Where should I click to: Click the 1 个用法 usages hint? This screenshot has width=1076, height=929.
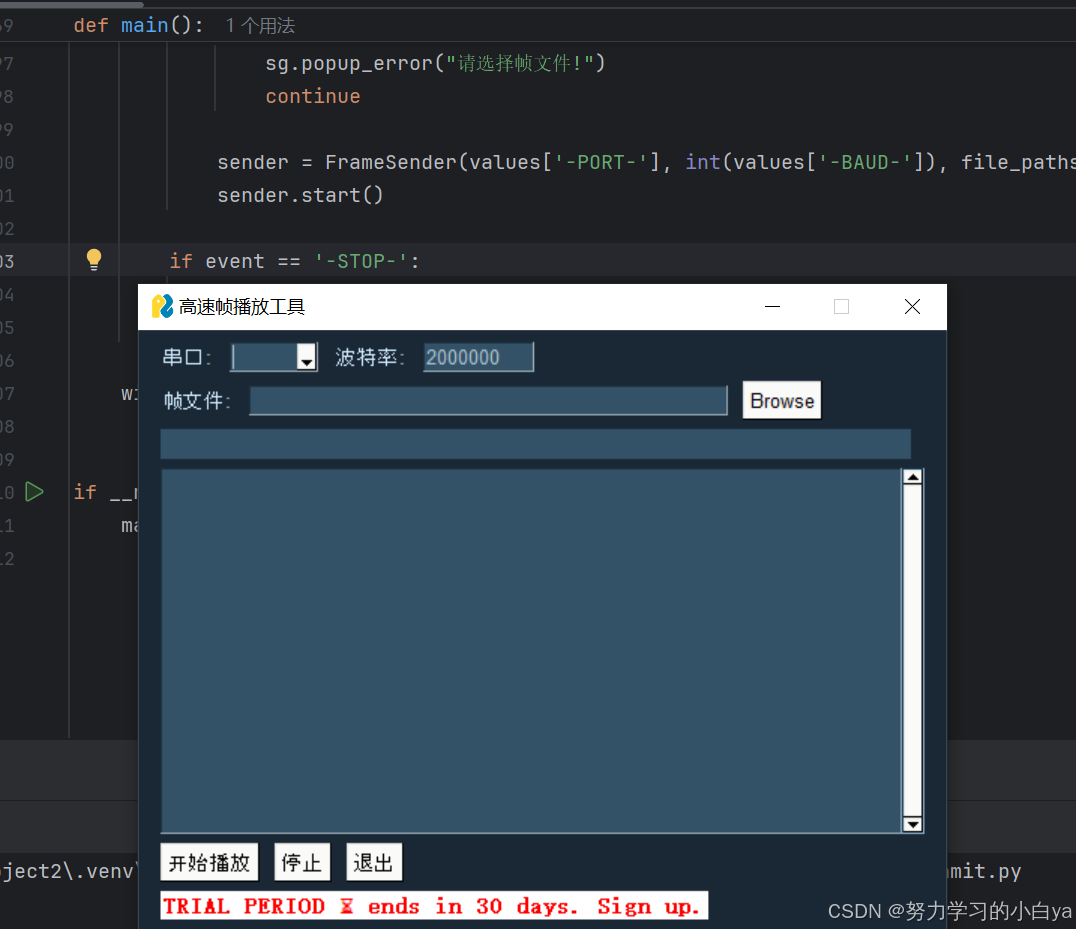coord(260,26)
